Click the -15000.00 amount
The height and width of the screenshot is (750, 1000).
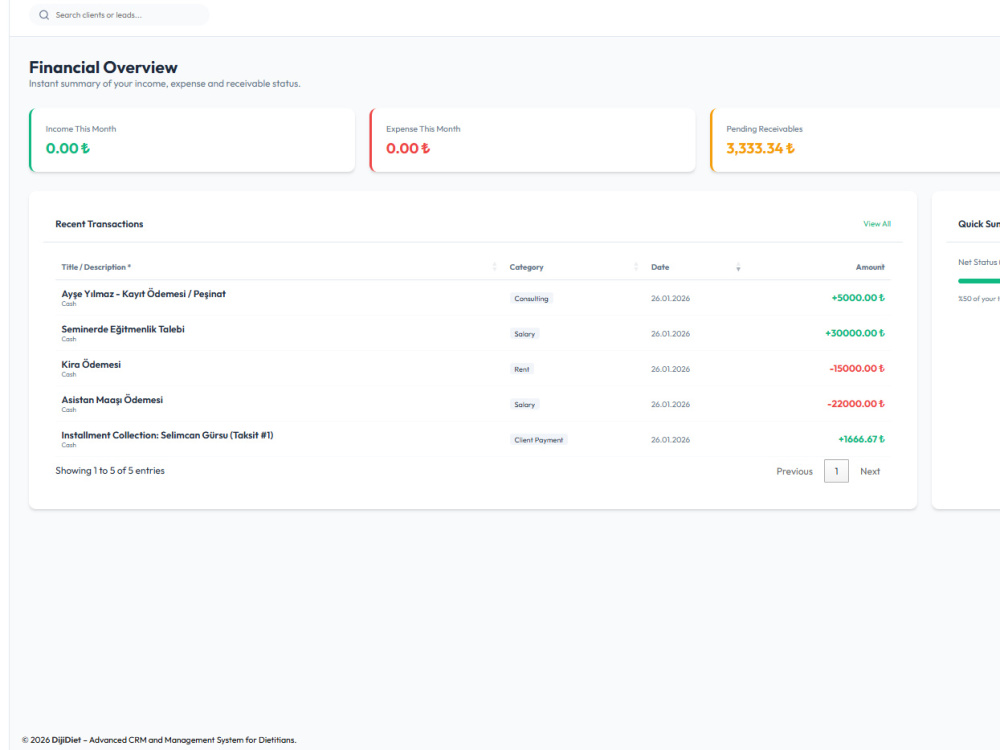pos(857,369)
